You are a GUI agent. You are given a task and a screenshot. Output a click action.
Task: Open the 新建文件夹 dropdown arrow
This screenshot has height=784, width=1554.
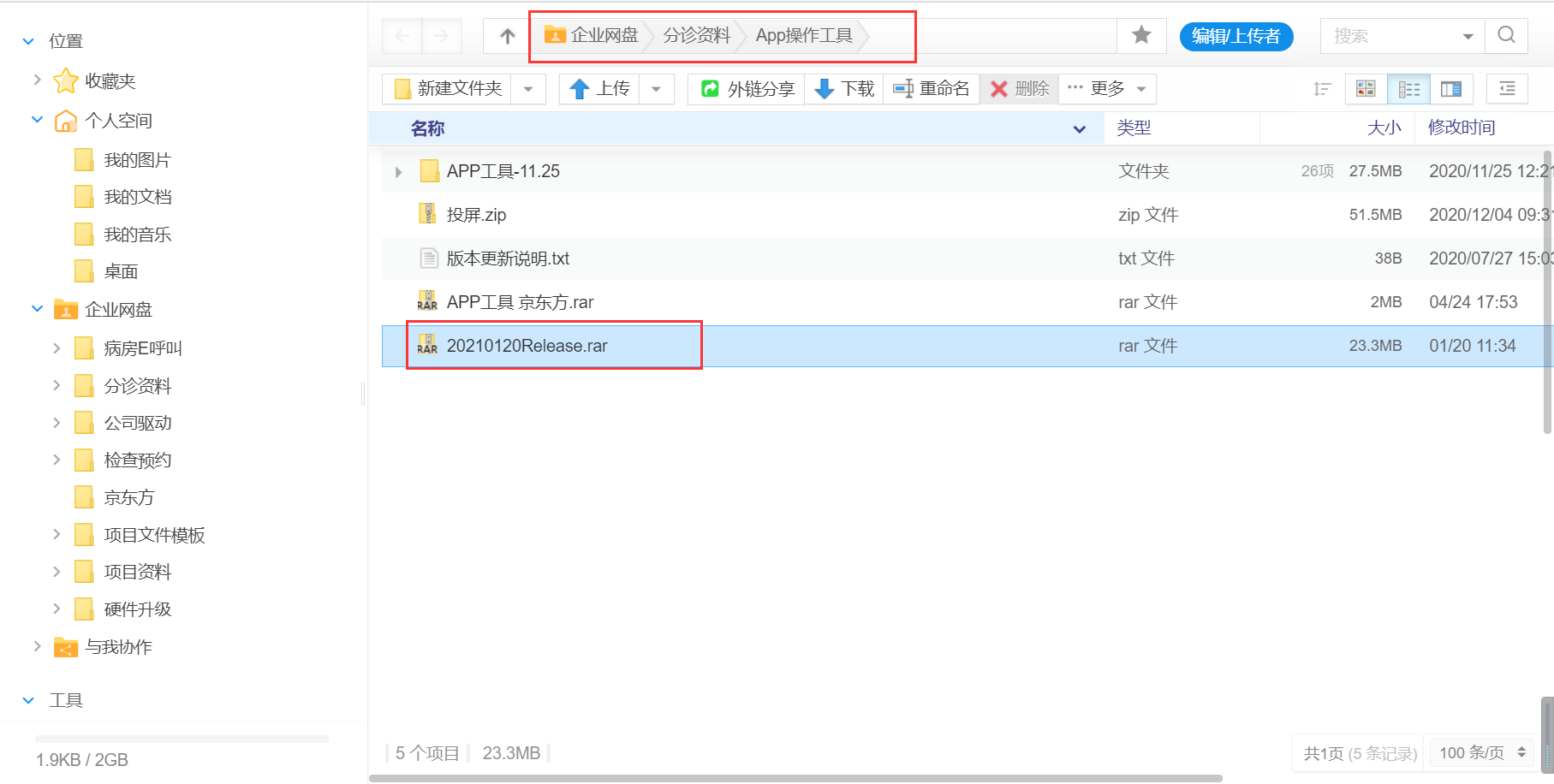pos(528,89)
